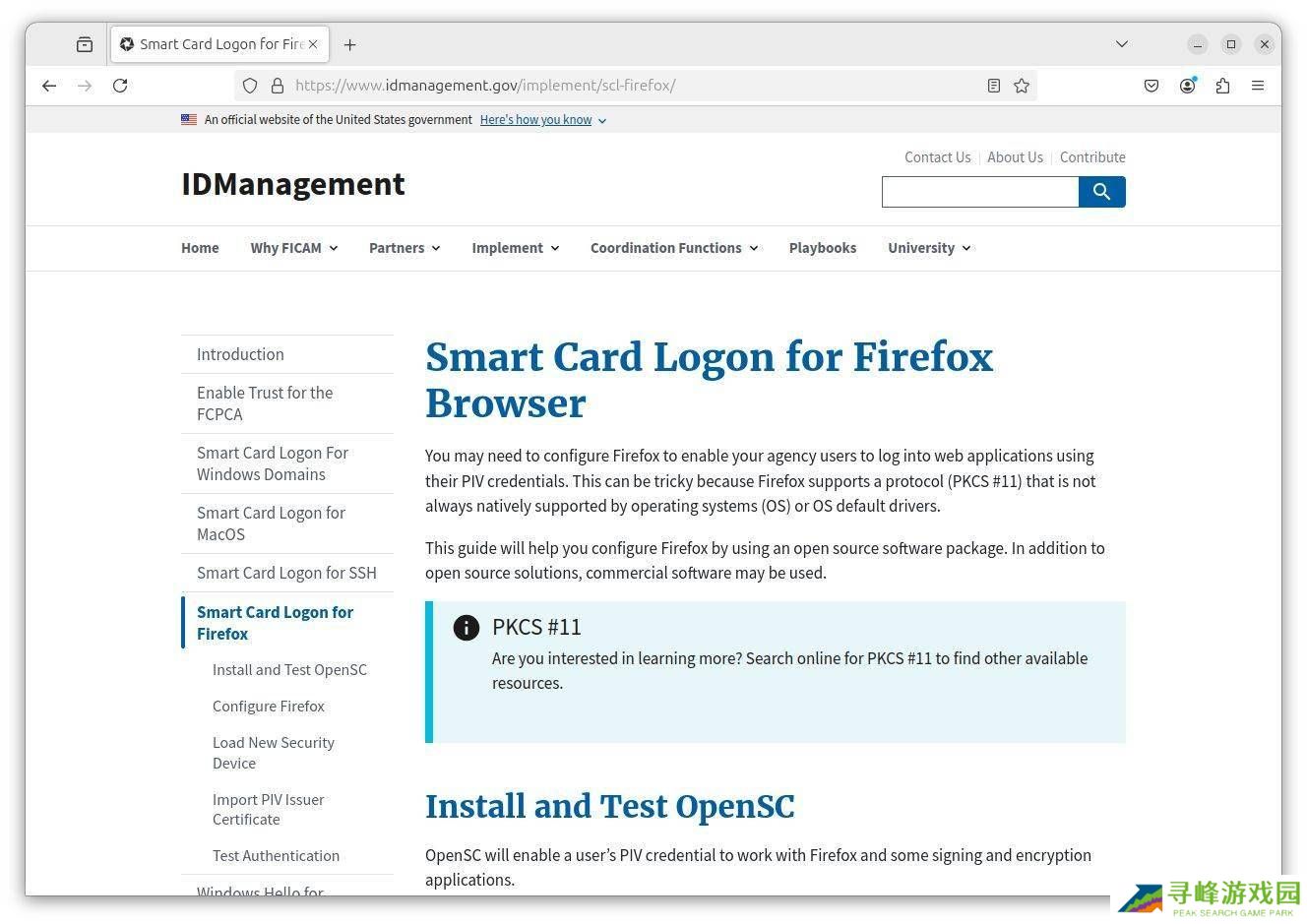Select Smart Card Logon for Firefox sidebar item
Viewport: 1307px width, 924px height.
point(287,623)
